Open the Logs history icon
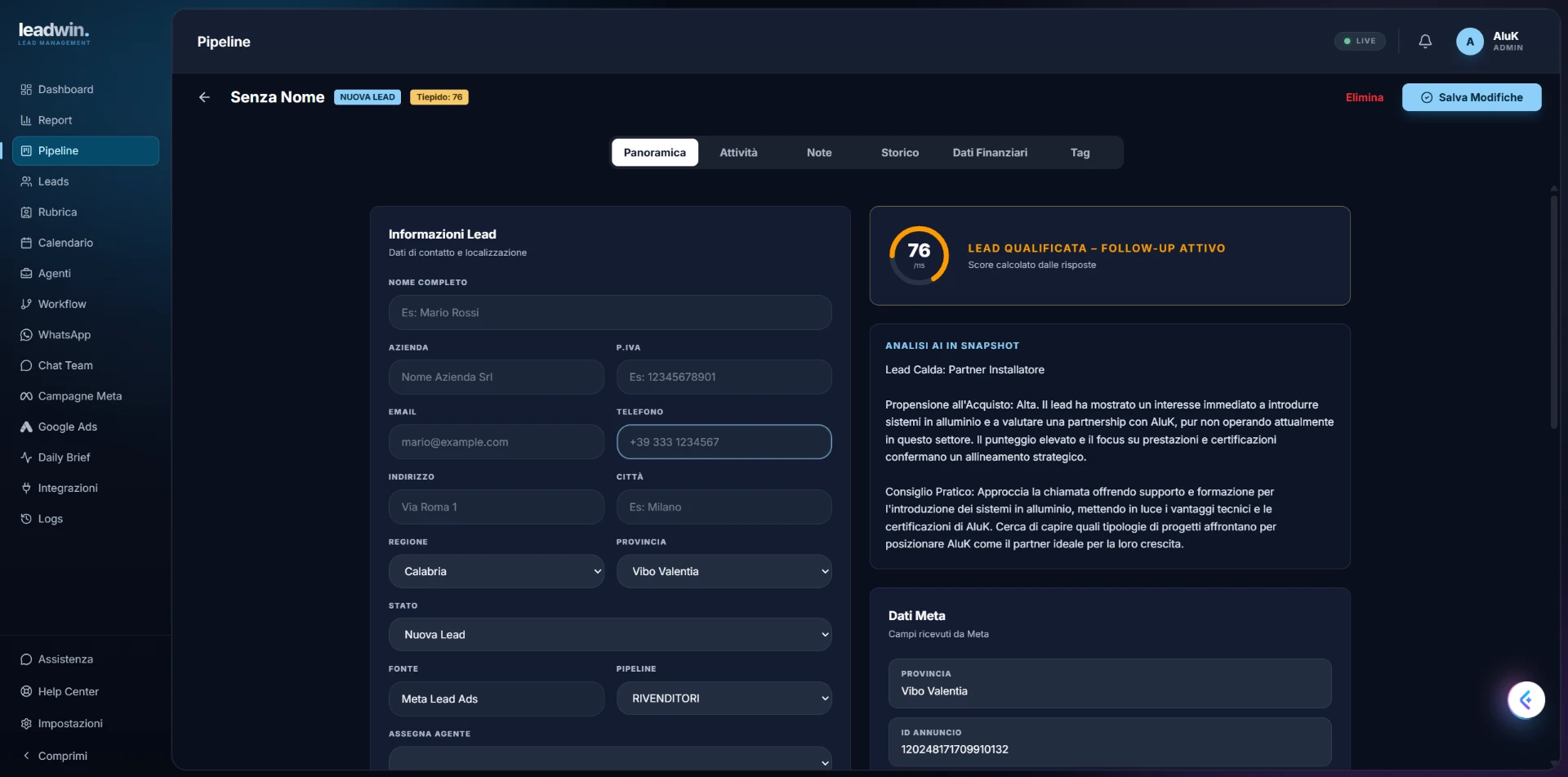The image size is (1568, 777). coord(26,519)
